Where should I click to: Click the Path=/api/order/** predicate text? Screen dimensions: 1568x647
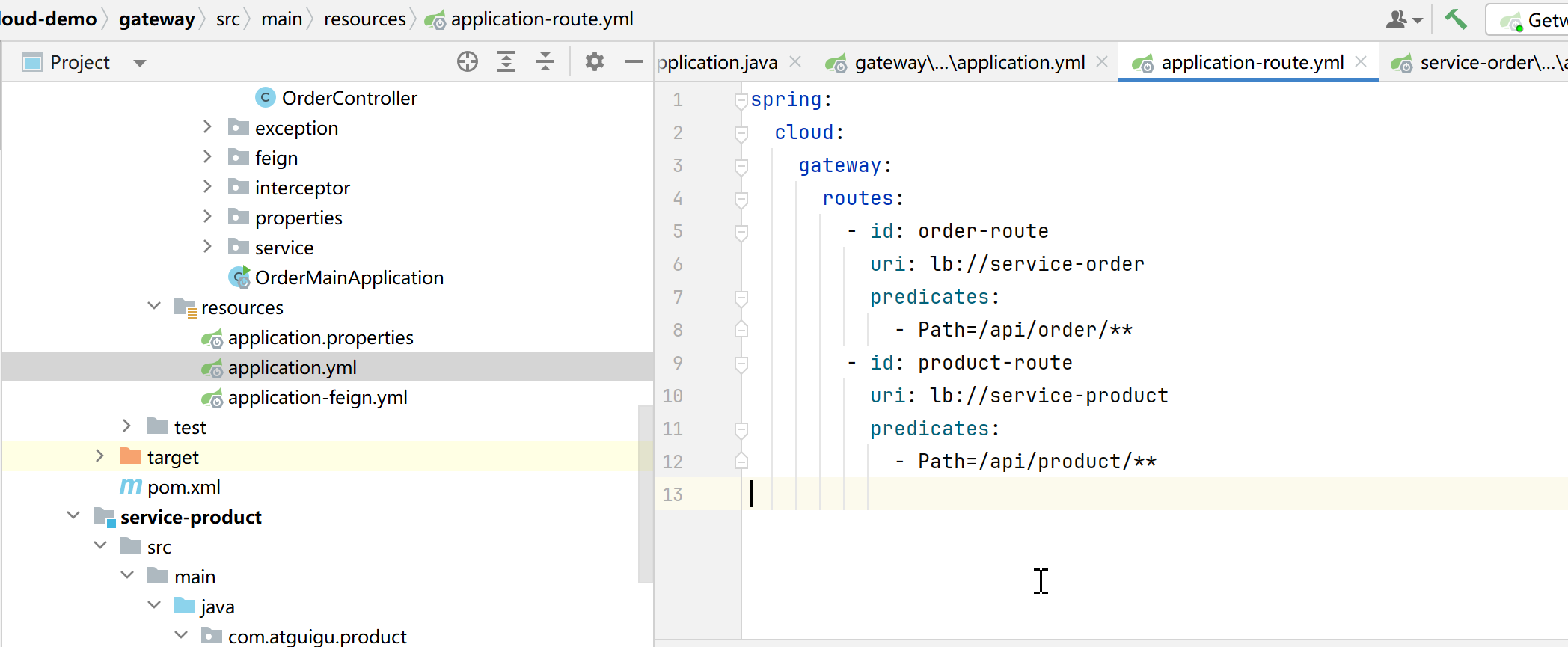(1025, 330)
